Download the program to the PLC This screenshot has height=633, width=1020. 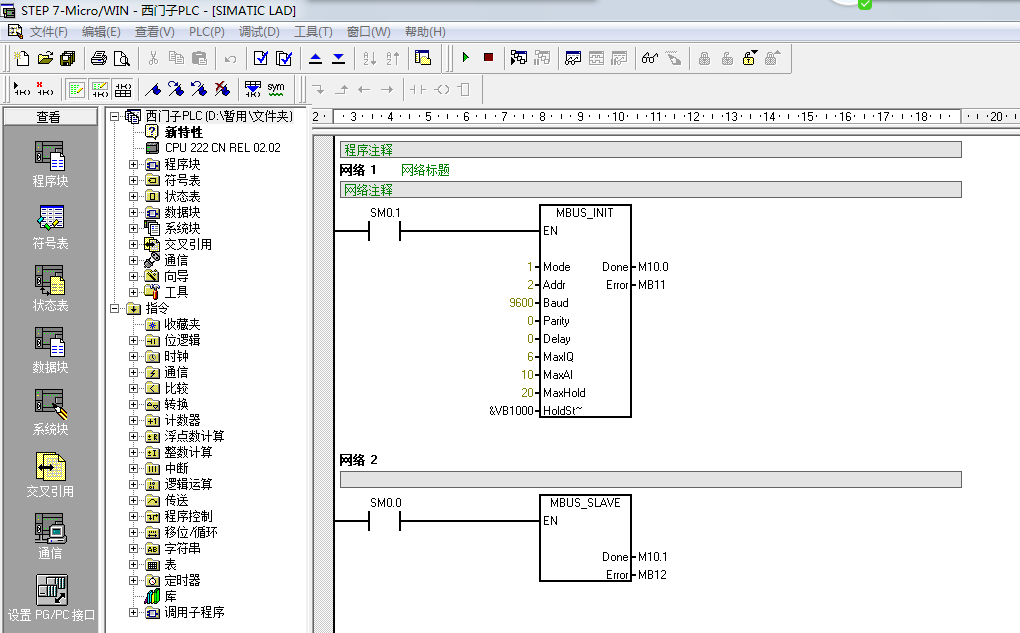point(337,57)
